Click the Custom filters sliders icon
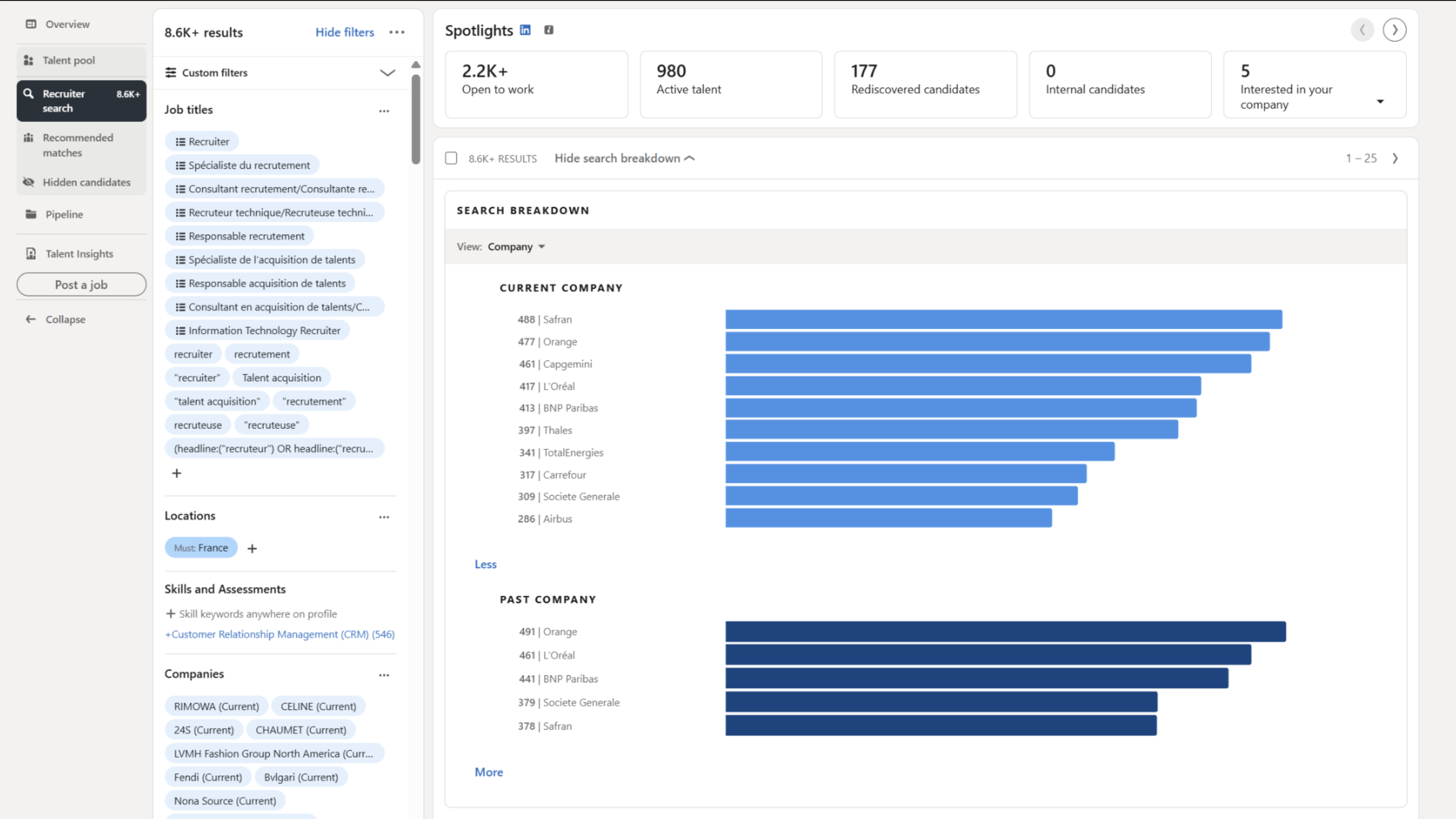Screen dimensions: 1456x819 coord(170,73)
